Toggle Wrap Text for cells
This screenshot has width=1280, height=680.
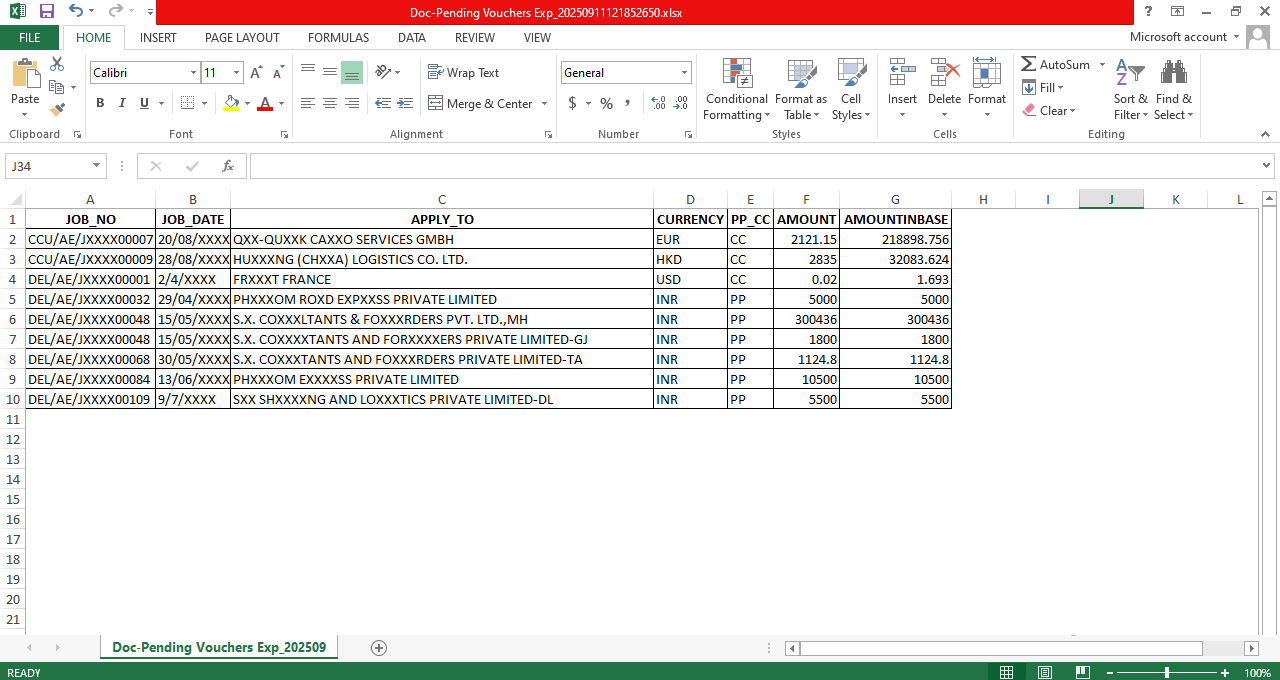(x=463, y=73)
